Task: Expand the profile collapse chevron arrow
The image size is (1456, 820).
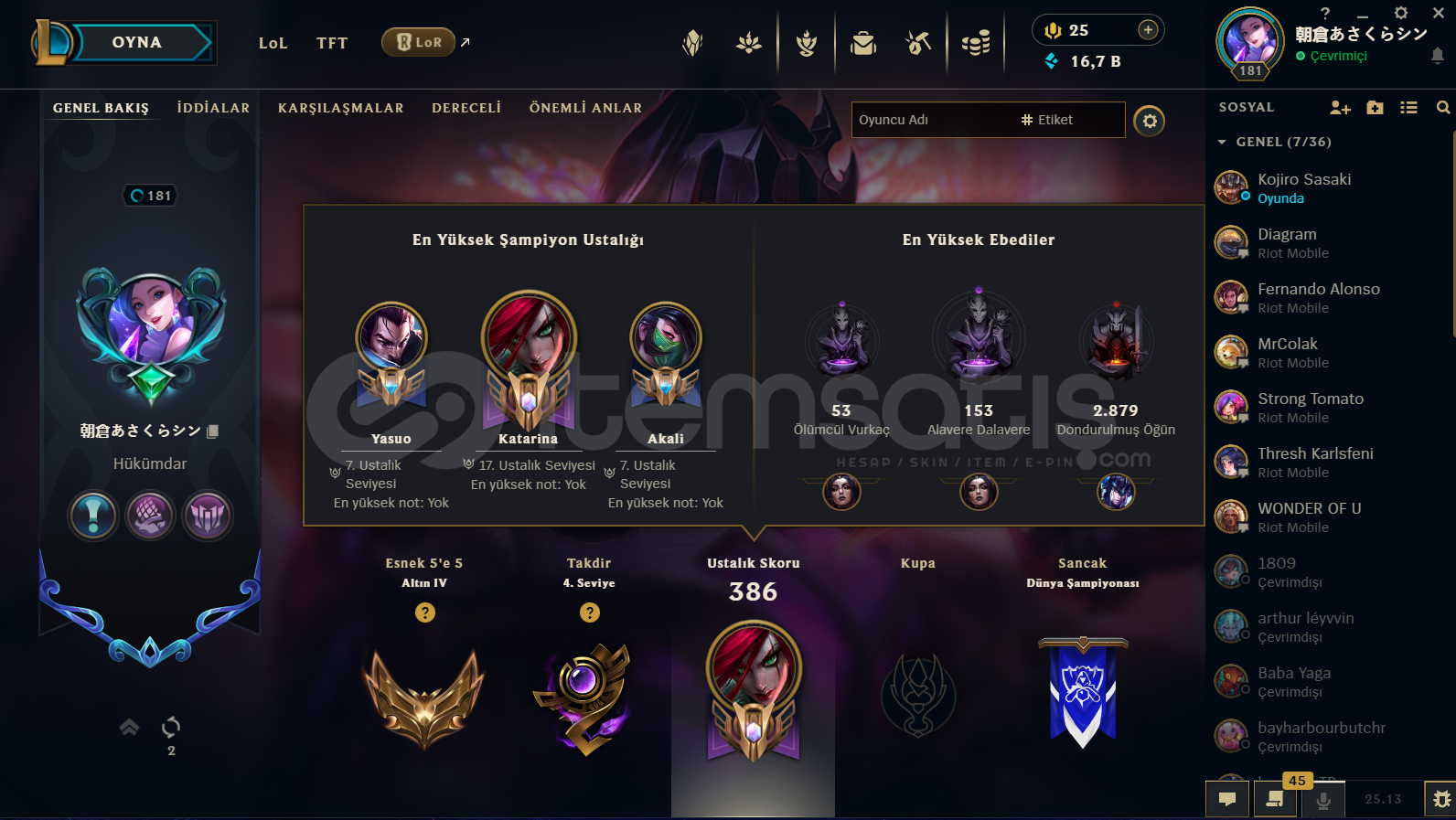Action: (x=130, y=727)
